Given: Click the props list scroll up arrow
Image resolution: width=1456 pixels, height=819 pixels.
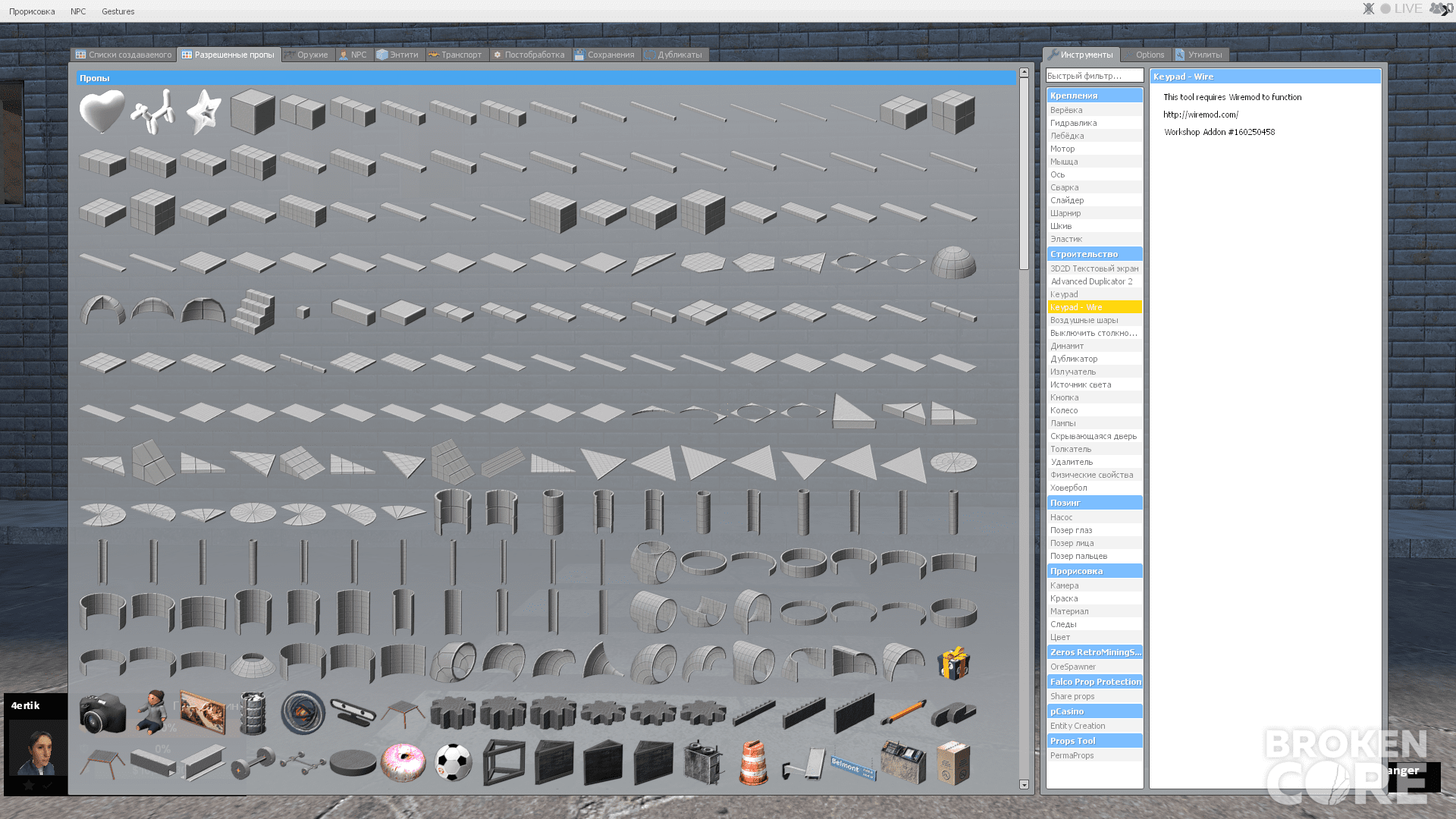Looking at the screenshot, I should pos(1024,73).
